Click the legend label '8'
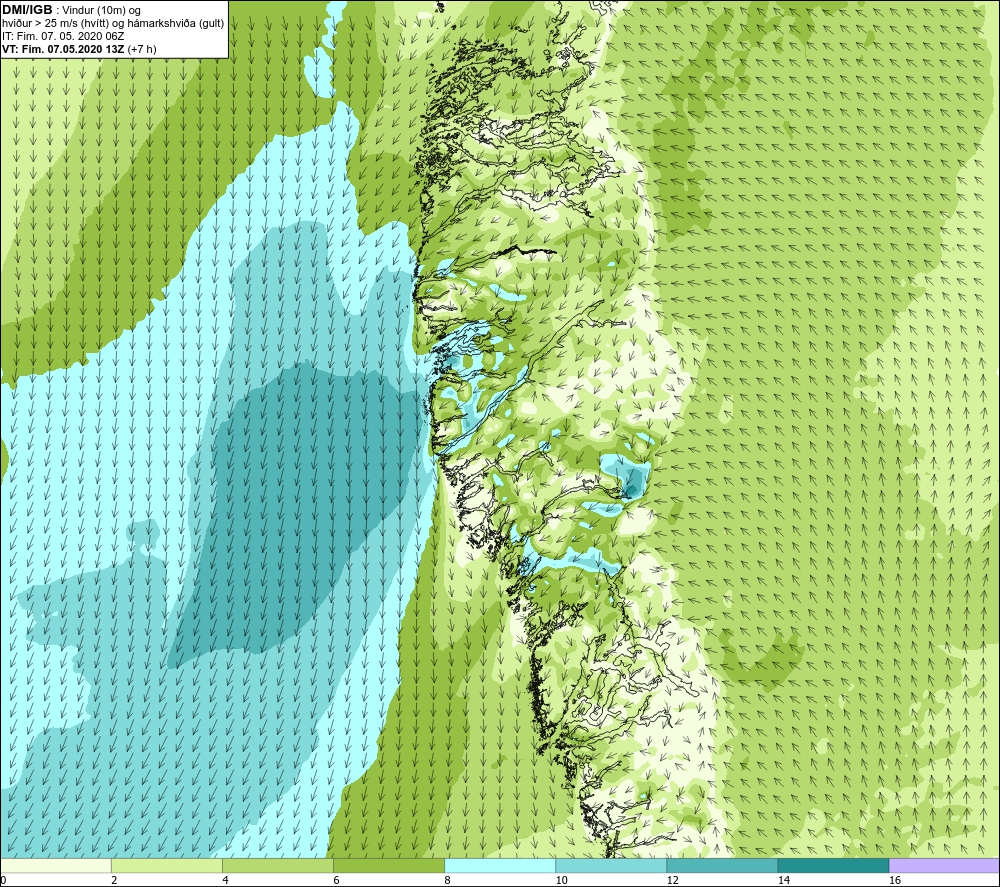1000x887 pixels. click(447, 881)
